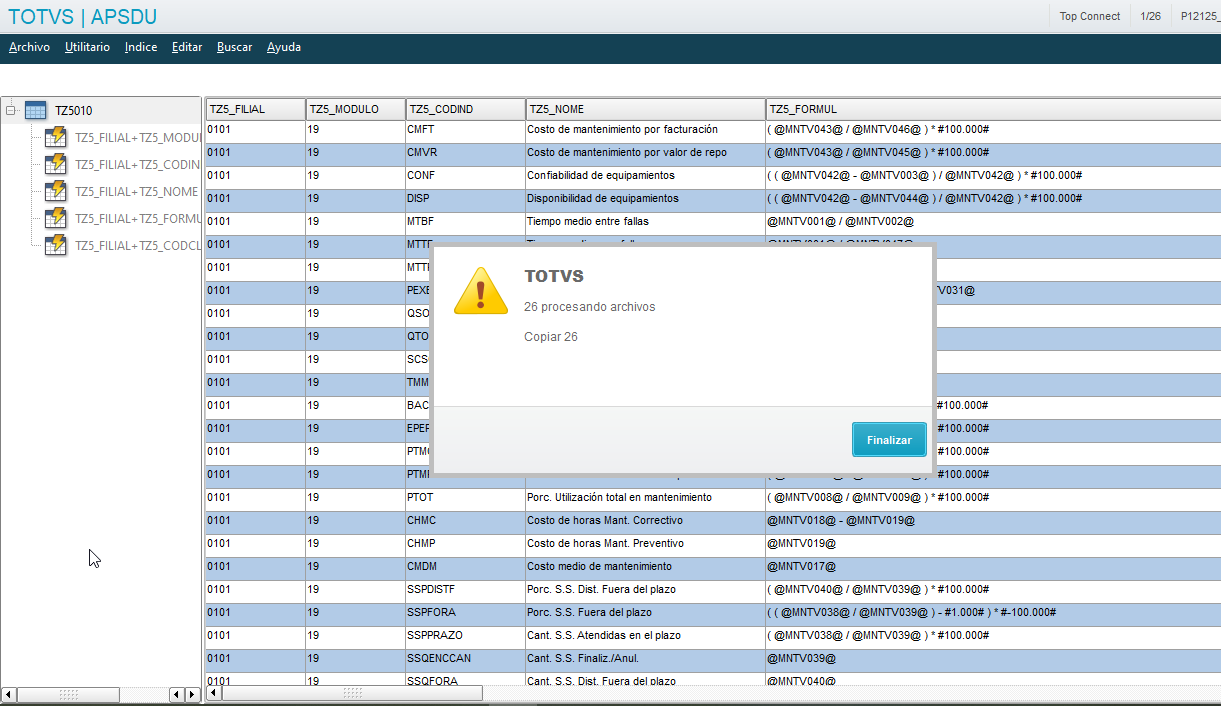Click the TZ5_FILIAL+TZ5_CODIN index icon

[x=56, y=165]
